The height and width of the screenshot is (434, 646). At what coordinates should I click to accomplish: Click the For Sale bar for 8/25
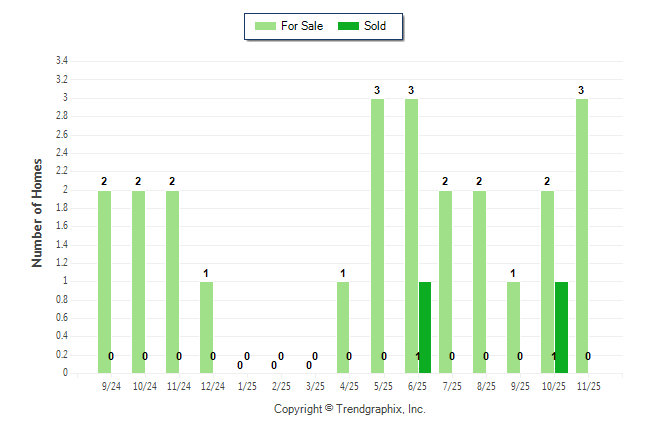tap(479, 282)
